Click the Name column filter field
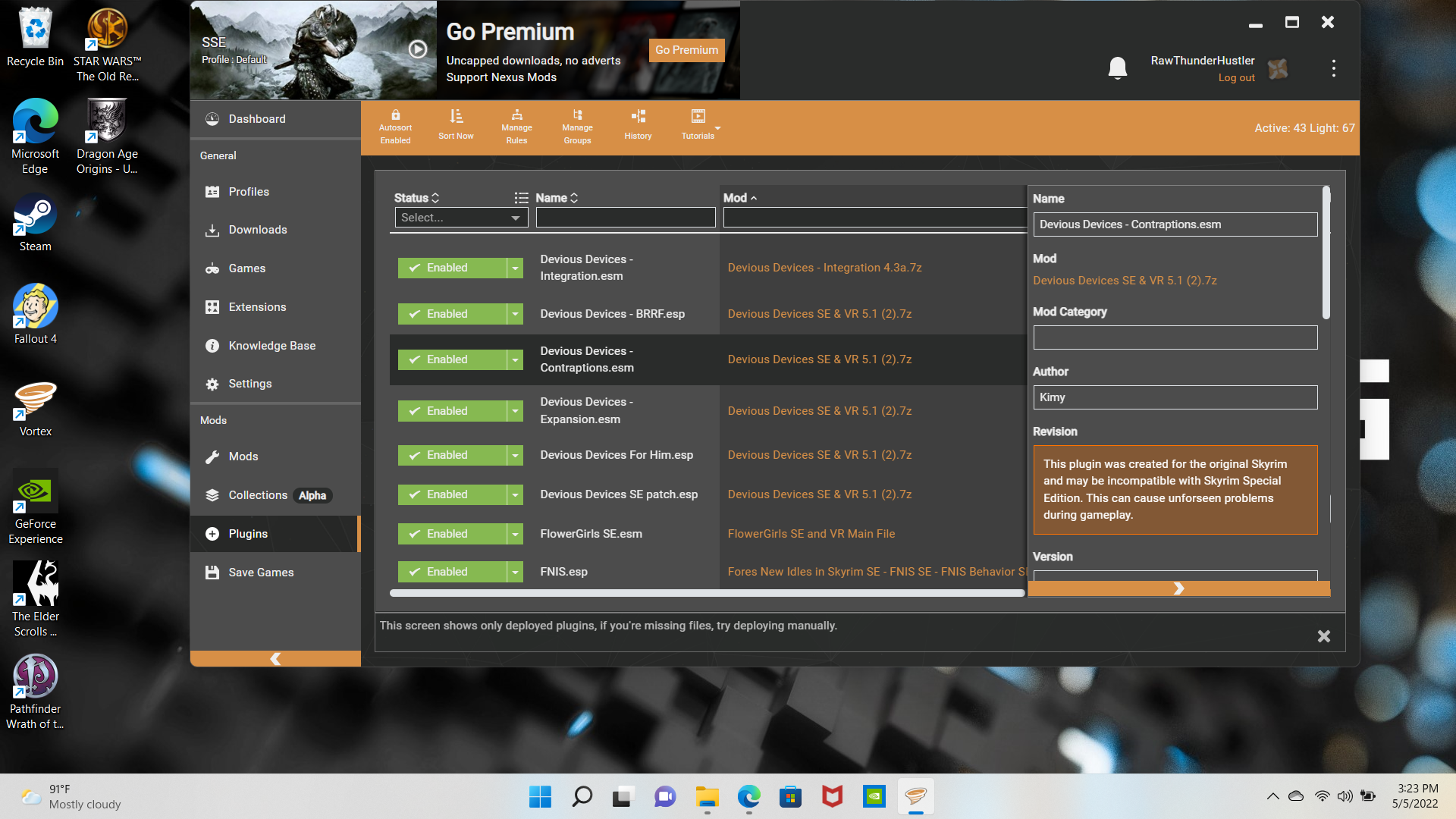Screen dimensions: 1456x819 (626, 218)
